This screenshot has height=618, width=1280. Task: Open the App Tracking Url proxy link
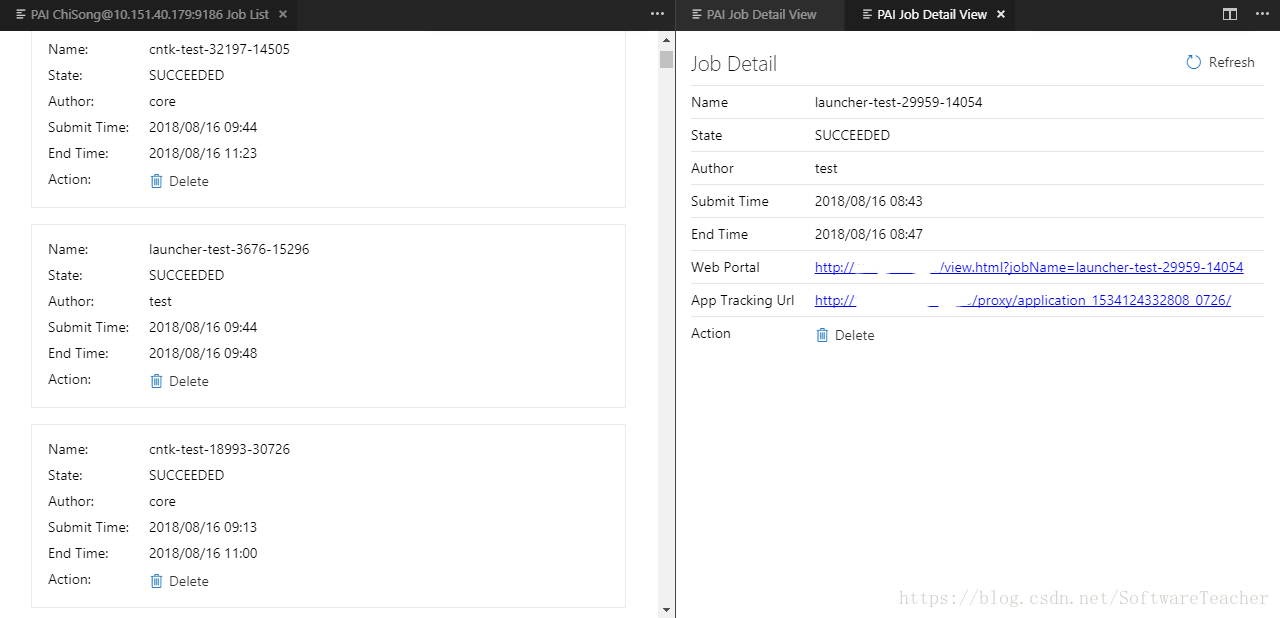[1023, 300]
